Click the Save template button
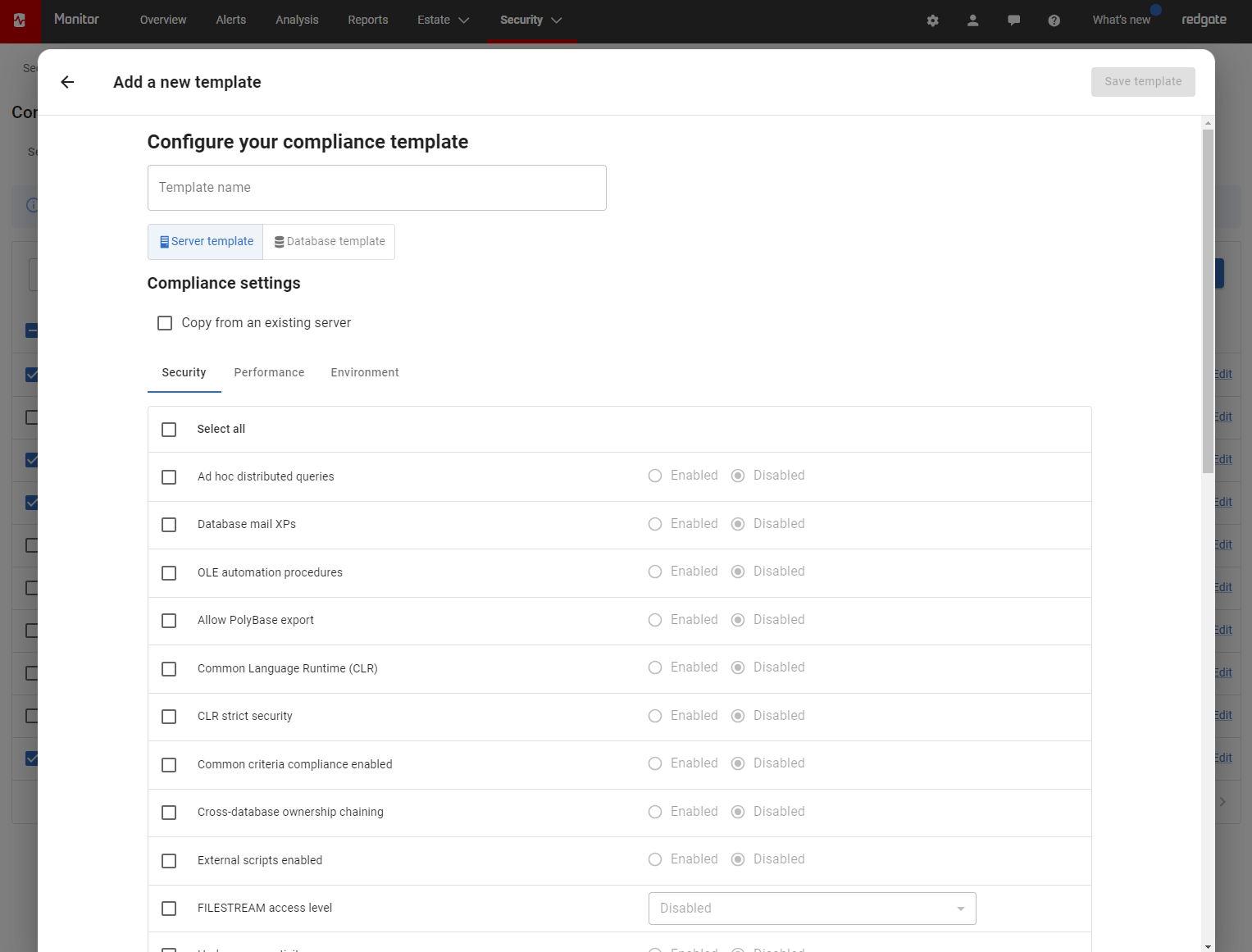This screenshot has height=952, width=1252. 1143,82
